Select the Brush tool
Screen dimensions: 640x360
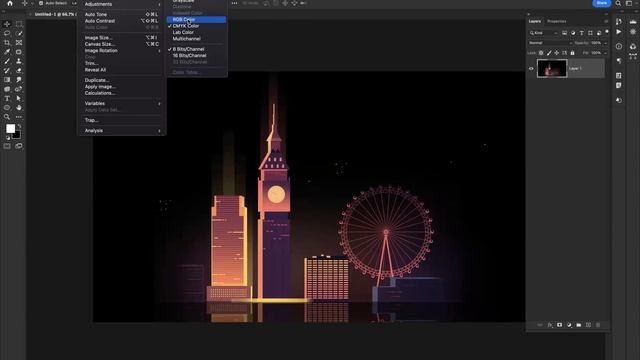click(7, 61)
